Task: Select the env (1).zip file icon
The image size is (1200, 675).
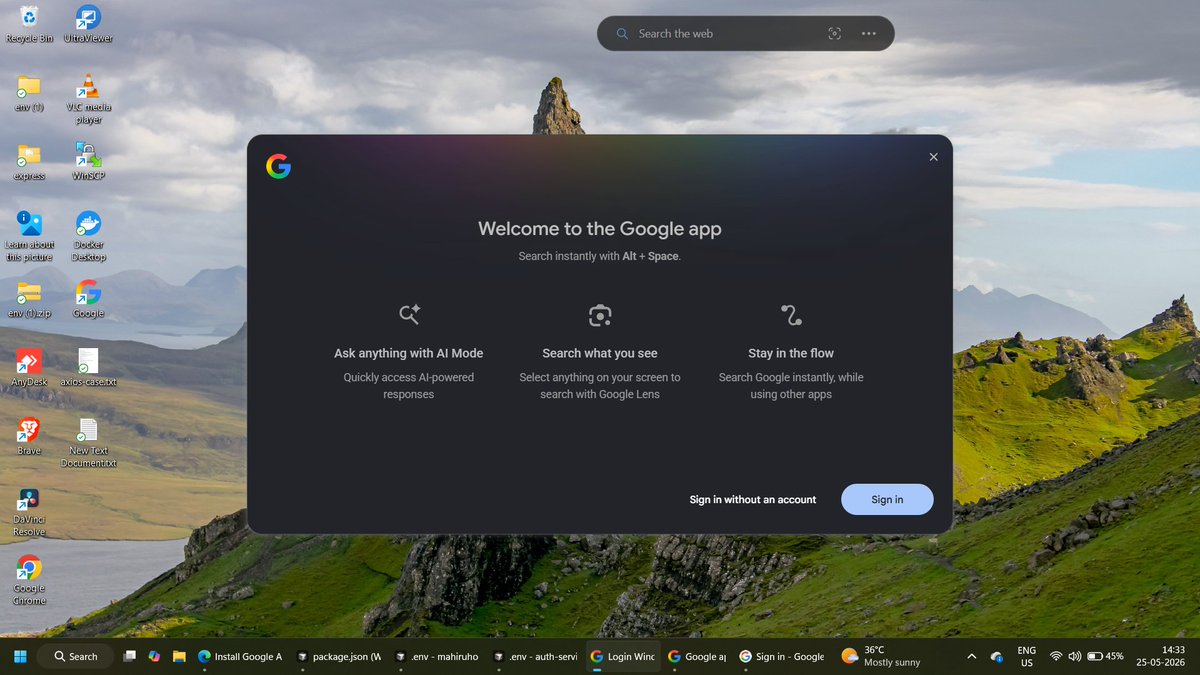Action: pos(29,299)
